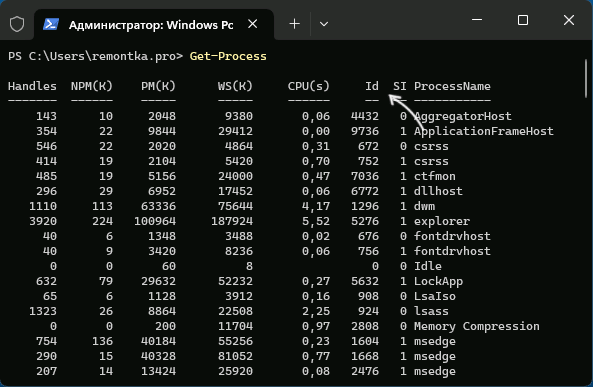The height and width of the screenshot is (387, 593).
Task: Click the Memory Compression process name
Action: 477,326
